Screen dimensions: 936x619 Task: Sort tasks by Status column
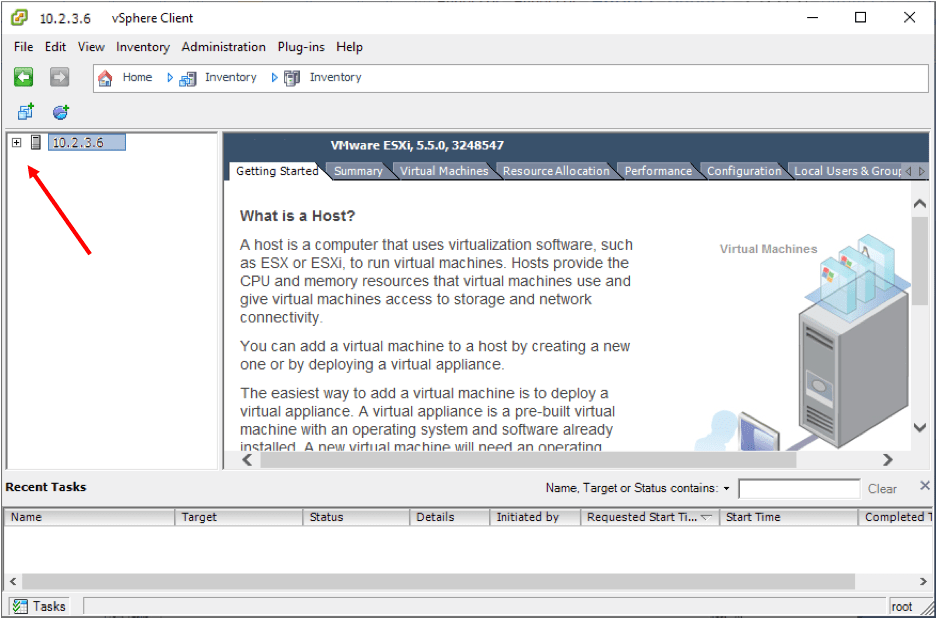356,517
